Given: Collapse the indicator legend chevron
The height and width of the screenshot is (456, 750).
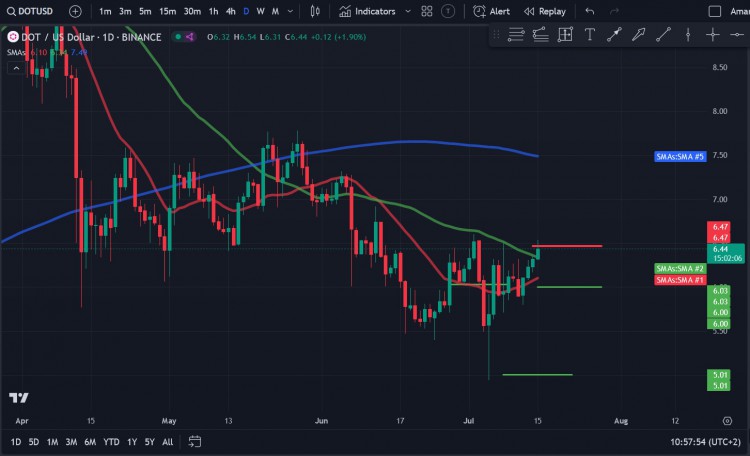Looking at the screenshot, I should (16, 68).
